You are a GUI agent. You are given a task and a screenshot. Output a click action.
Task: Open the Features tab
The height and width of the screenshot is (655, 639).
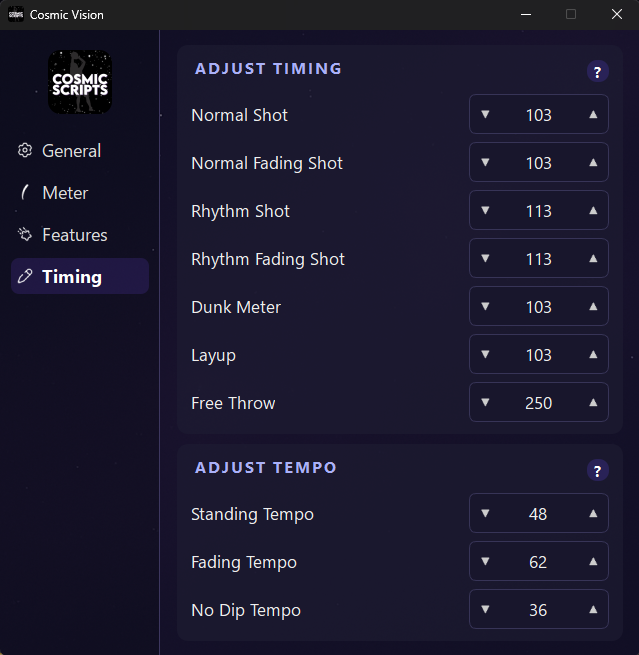click(74, 235)
